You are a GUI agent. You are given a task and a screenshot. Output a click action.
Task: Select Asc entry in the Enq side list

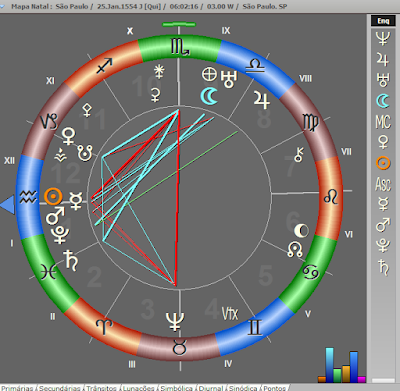point(383,184)
